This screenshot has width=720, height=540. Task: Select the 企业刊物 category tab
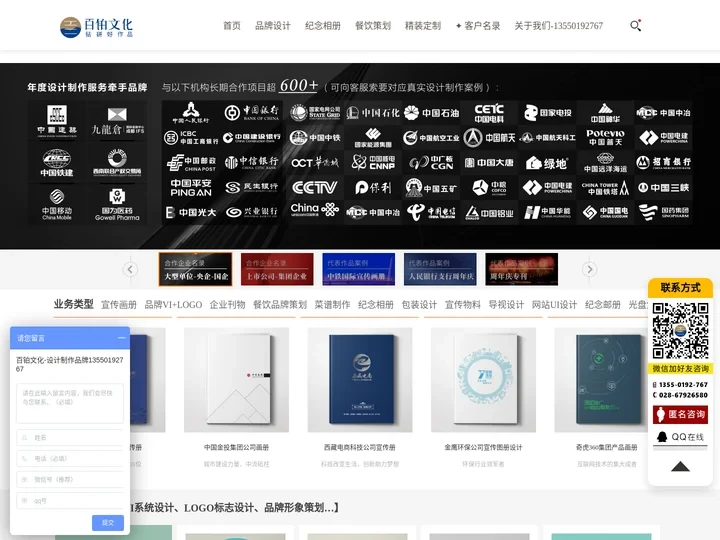pos(227,304)
